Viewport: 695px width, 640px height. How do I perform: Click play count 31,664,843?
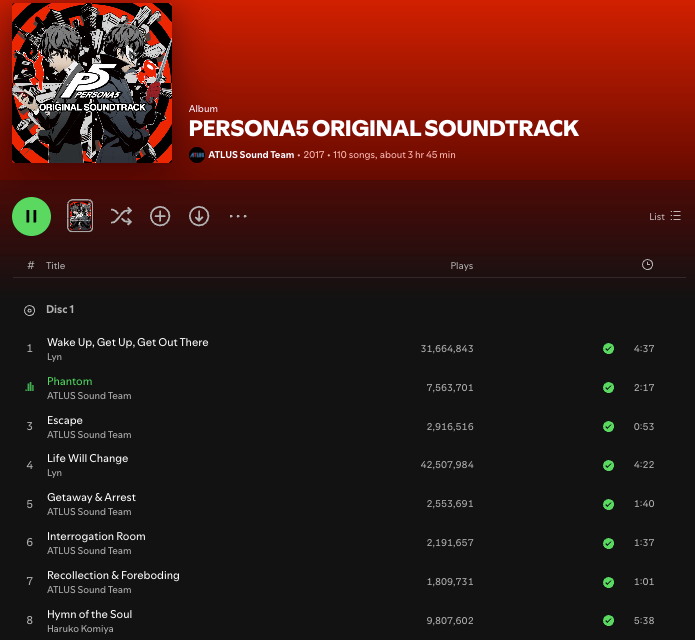pyautogui.click(x=447, y=349)
